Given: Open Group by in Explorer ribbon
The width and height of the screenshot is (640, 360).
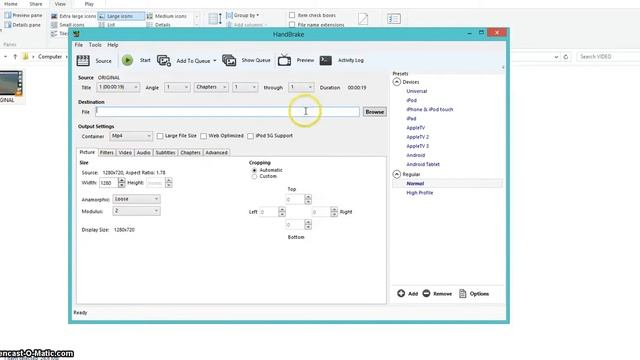Looking at the screenshot, I should tap(242, 15).
